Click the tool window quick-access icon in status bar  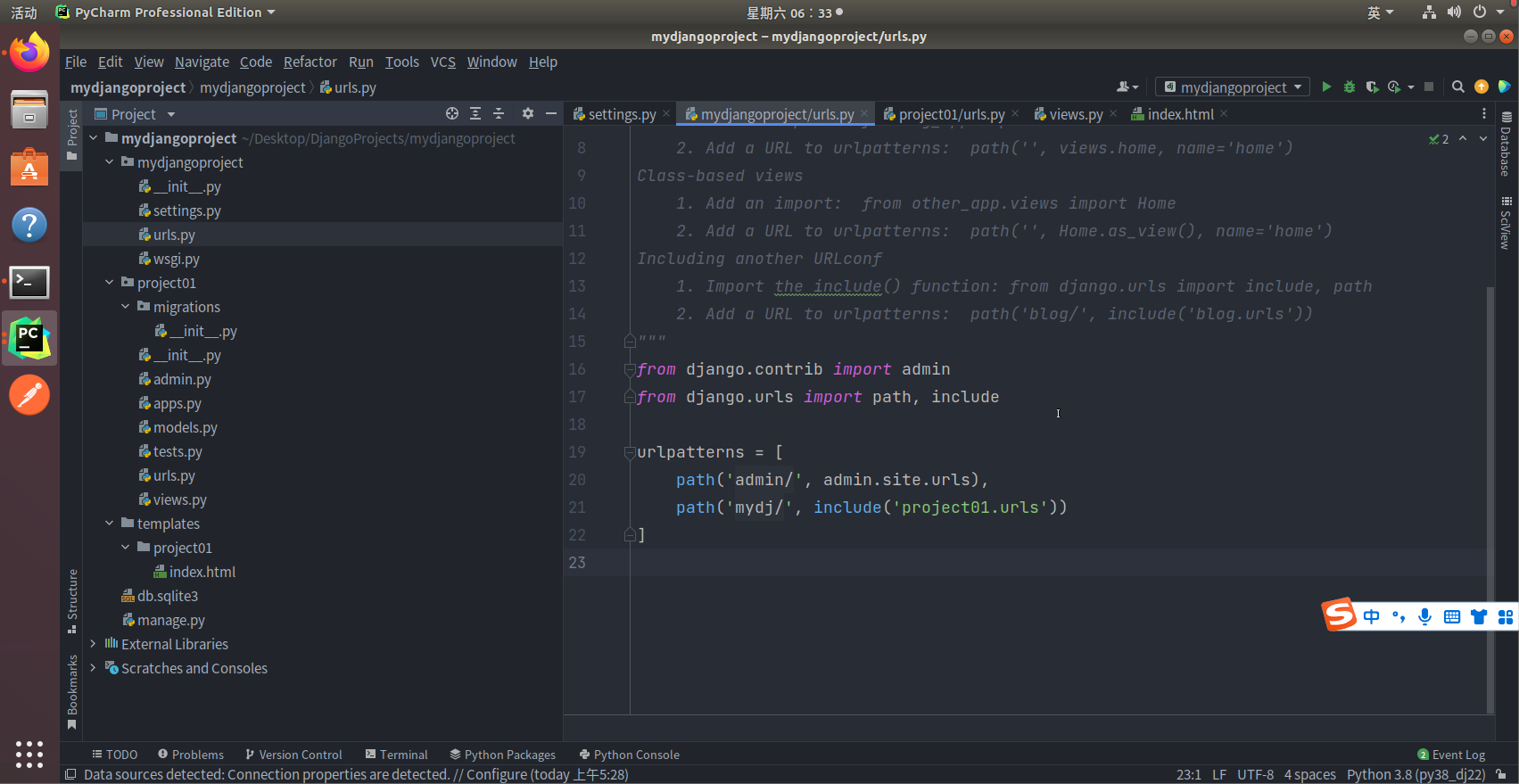[x=71, y=774]
